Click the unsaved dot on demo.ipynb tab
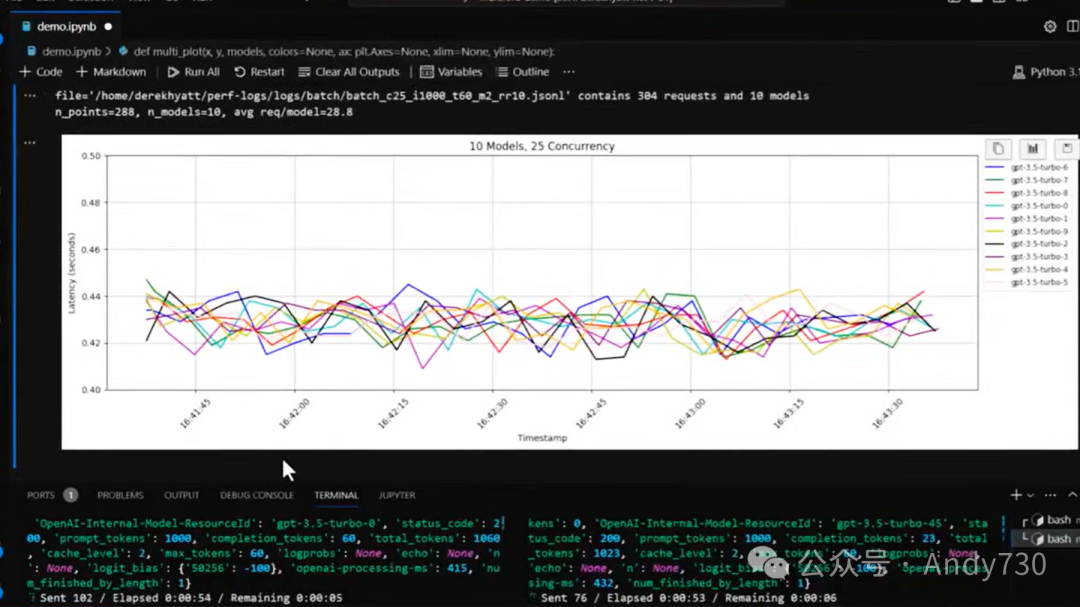 (x=108, y=27)
